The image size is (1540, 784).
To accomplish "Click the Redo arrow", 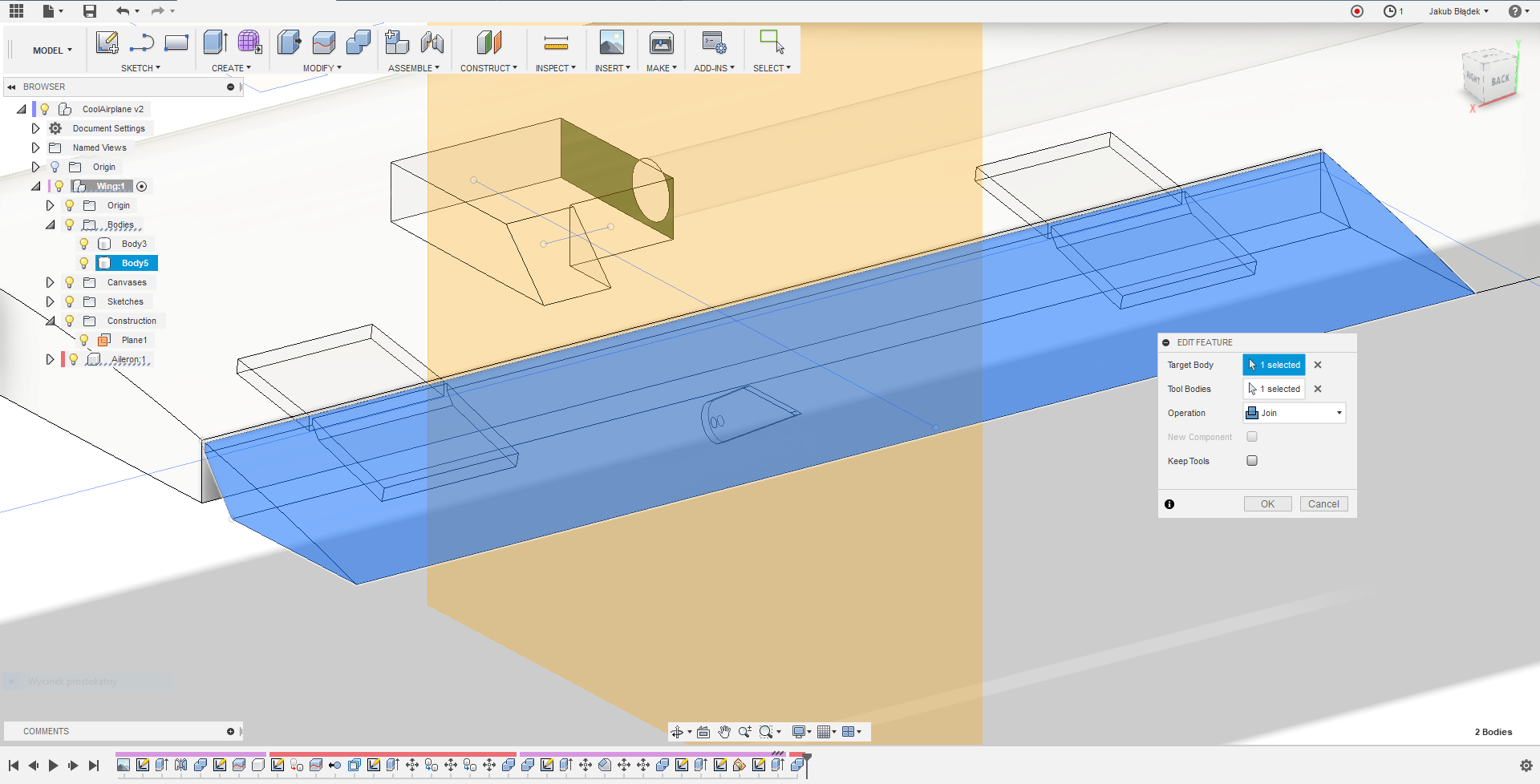I will coord(157,11).
